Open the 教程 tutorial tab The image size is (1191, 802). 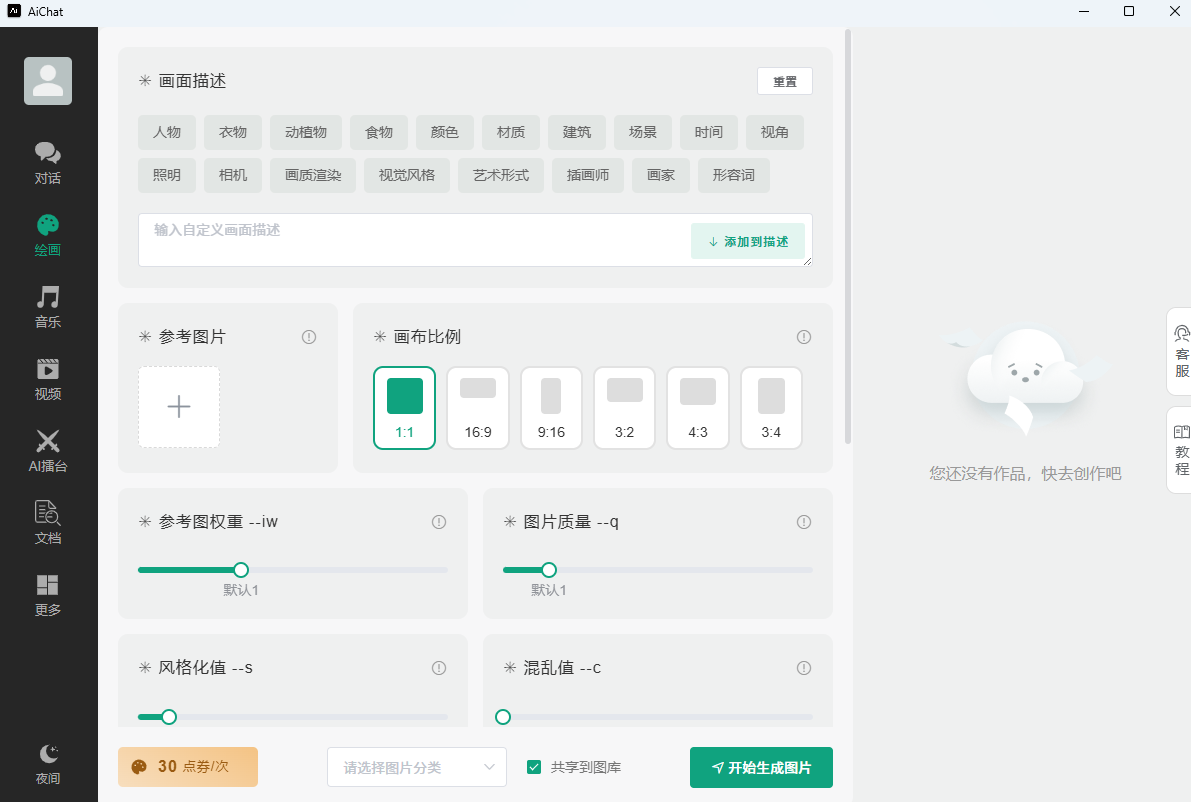coord(1181,450)
